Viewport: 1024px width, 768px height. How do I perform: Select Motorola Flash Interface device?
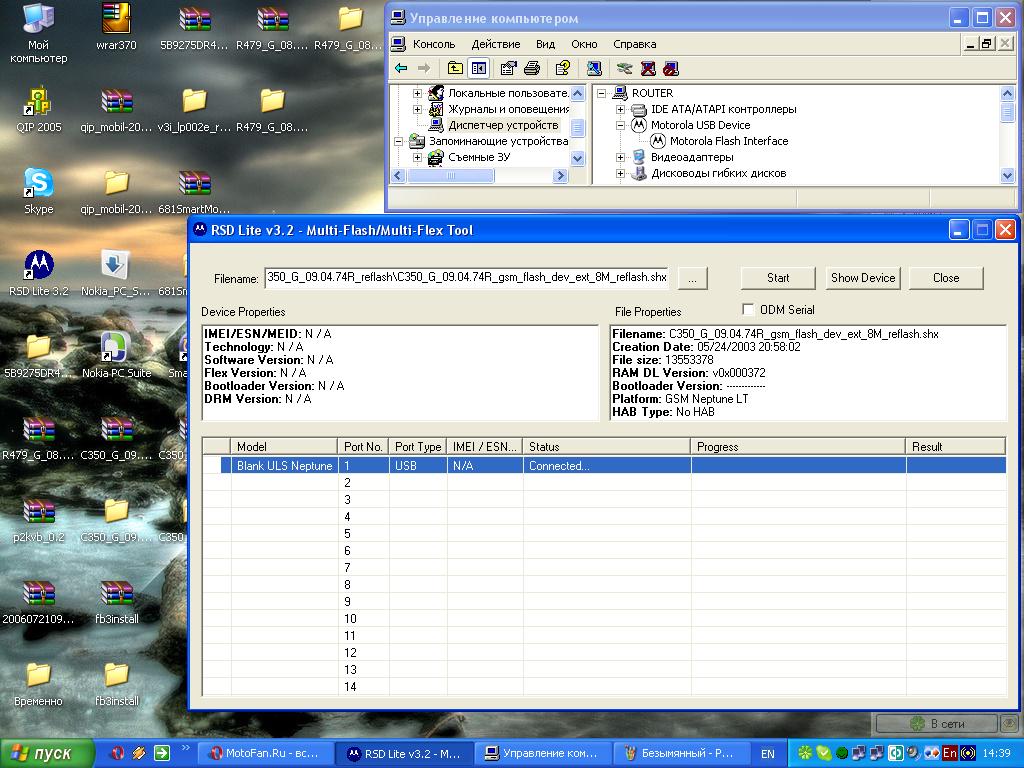tap(729, 141)
